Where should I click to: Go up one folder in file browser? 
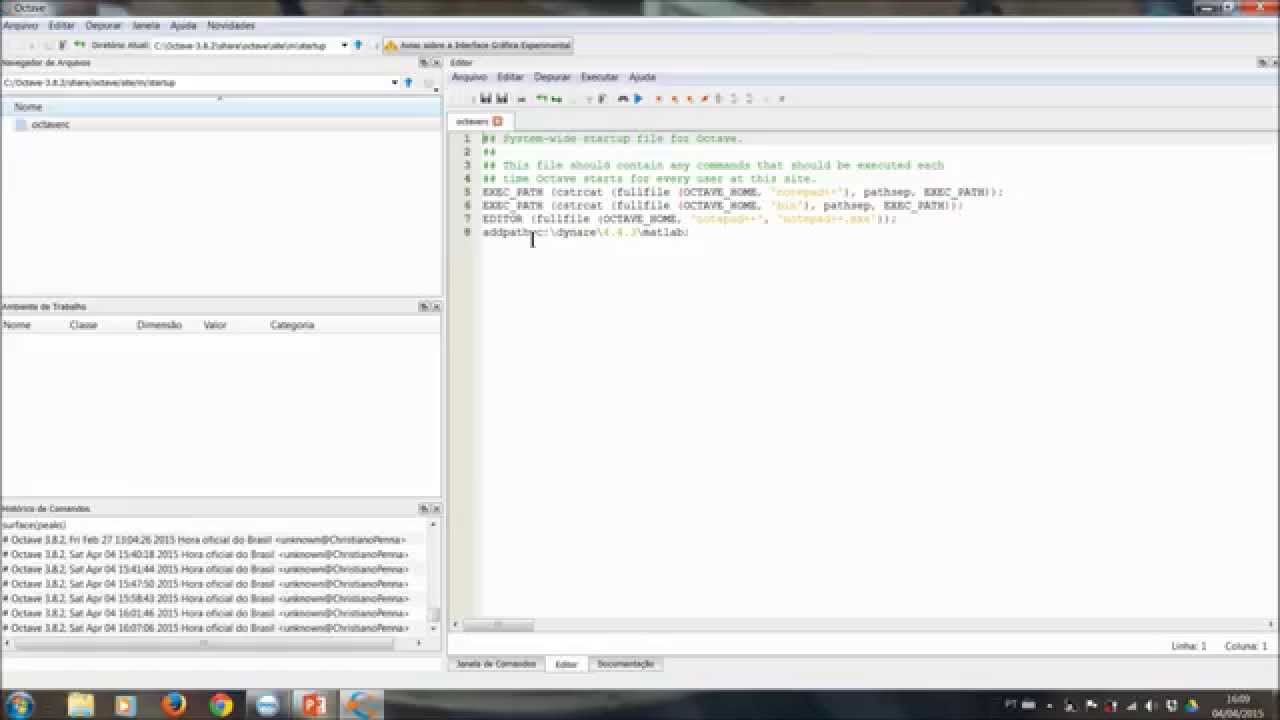[x=408, y=82]
